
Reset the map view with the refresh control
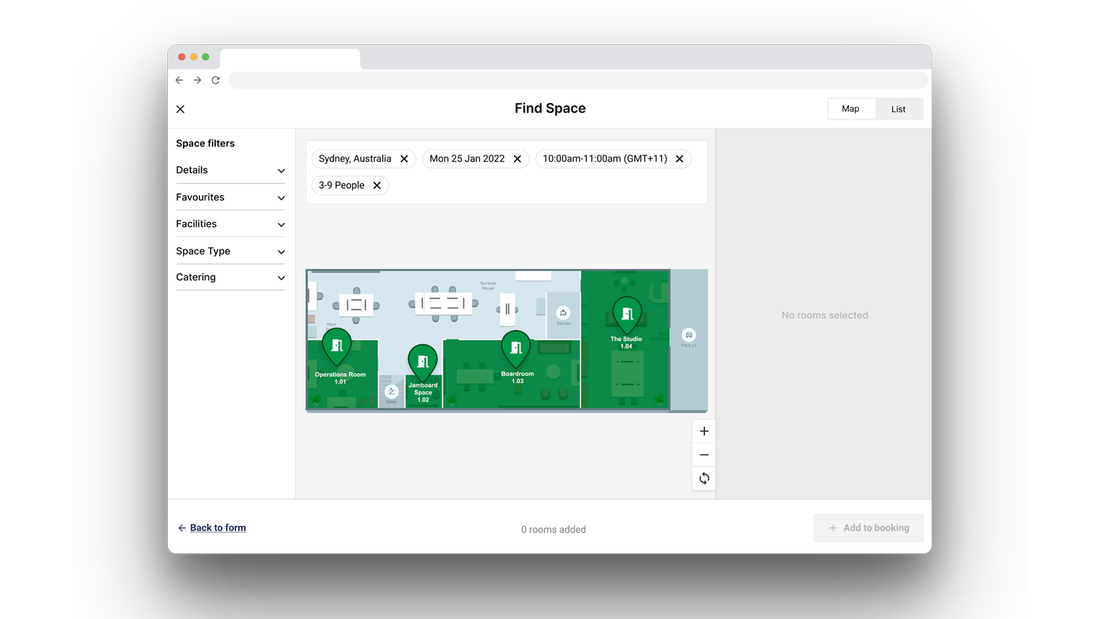[x=703, y=478]
